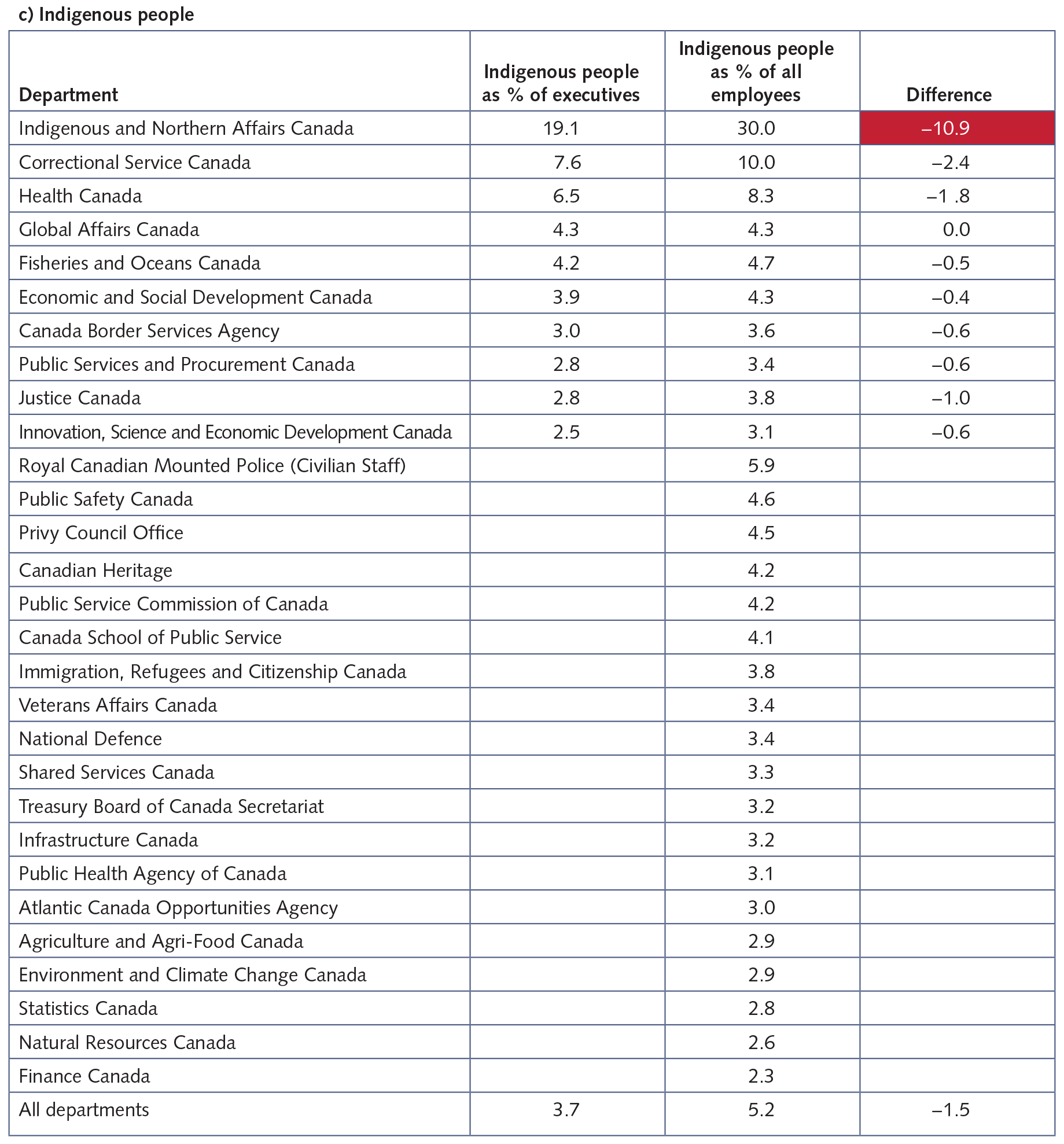Click the 2.6 all employees value
The height and width of the screenshot is (1144, 1064).
(761, 1042)
